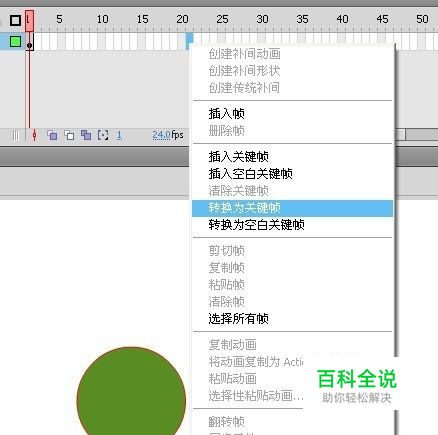
Task: Click the frame 25 label on the ruler
Action: click(222, 19)
